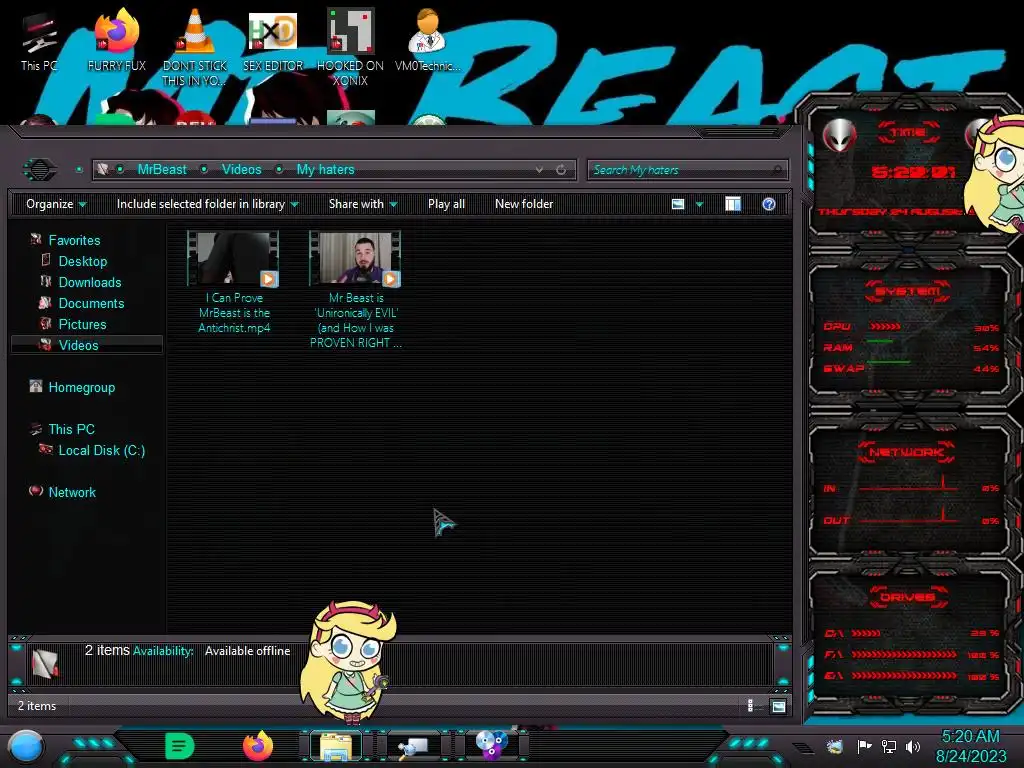Click the New folder button

click(524, 204)
